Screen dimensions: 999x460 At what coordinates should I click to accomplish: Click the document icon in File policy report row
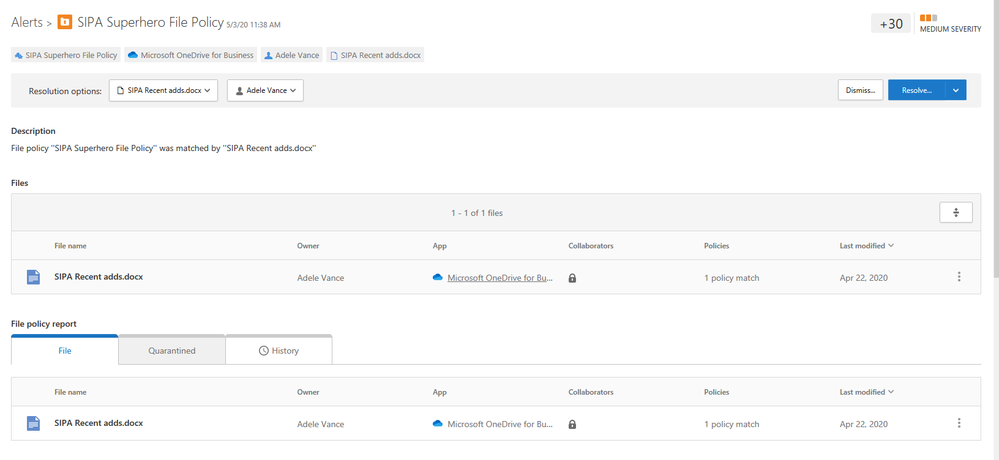(33, 423)
